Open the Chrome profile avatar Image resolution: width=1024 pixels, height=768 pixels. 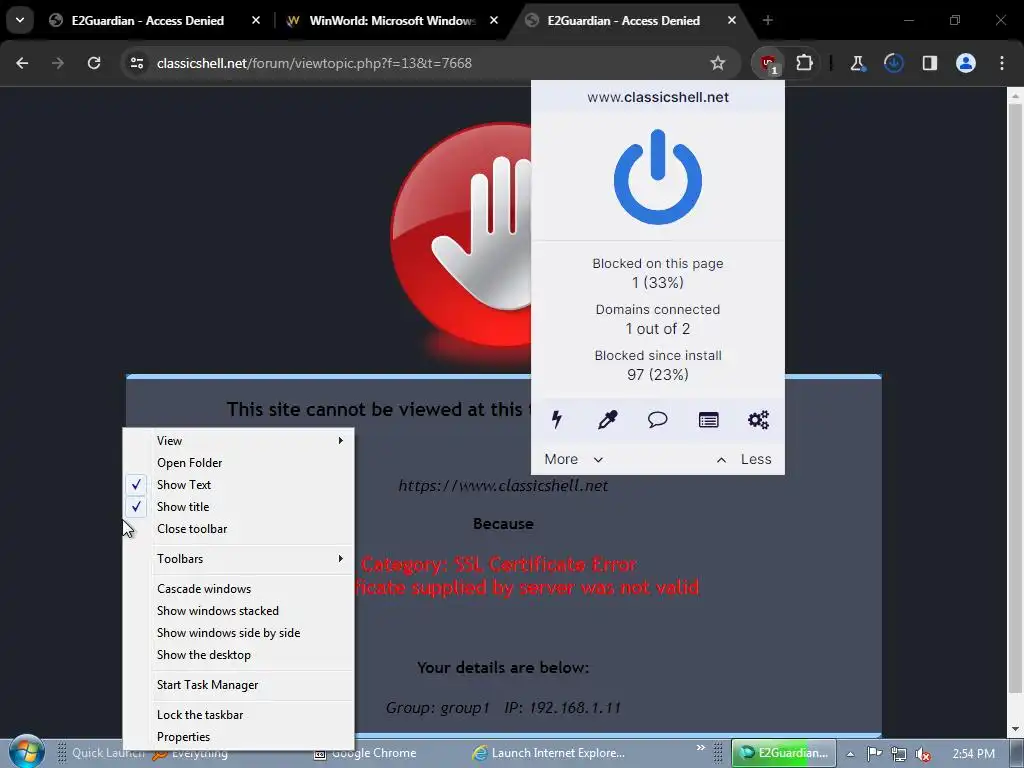click(x=966, y=63)
